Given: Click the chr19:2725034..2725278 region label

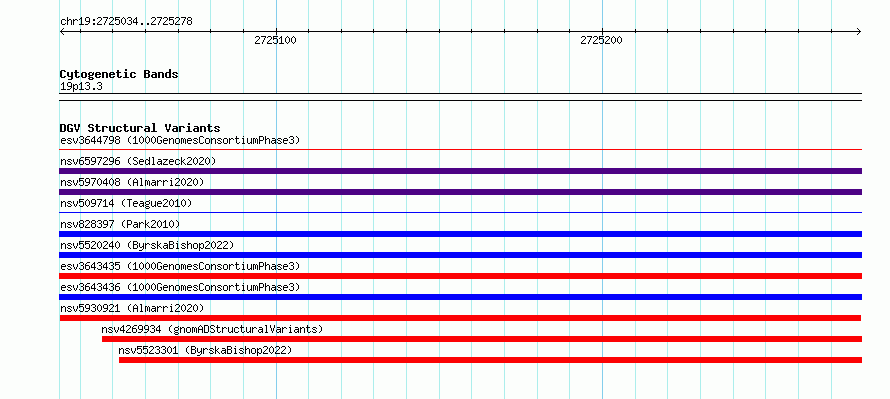Looking at the screenshot, I should coord(126,22).
